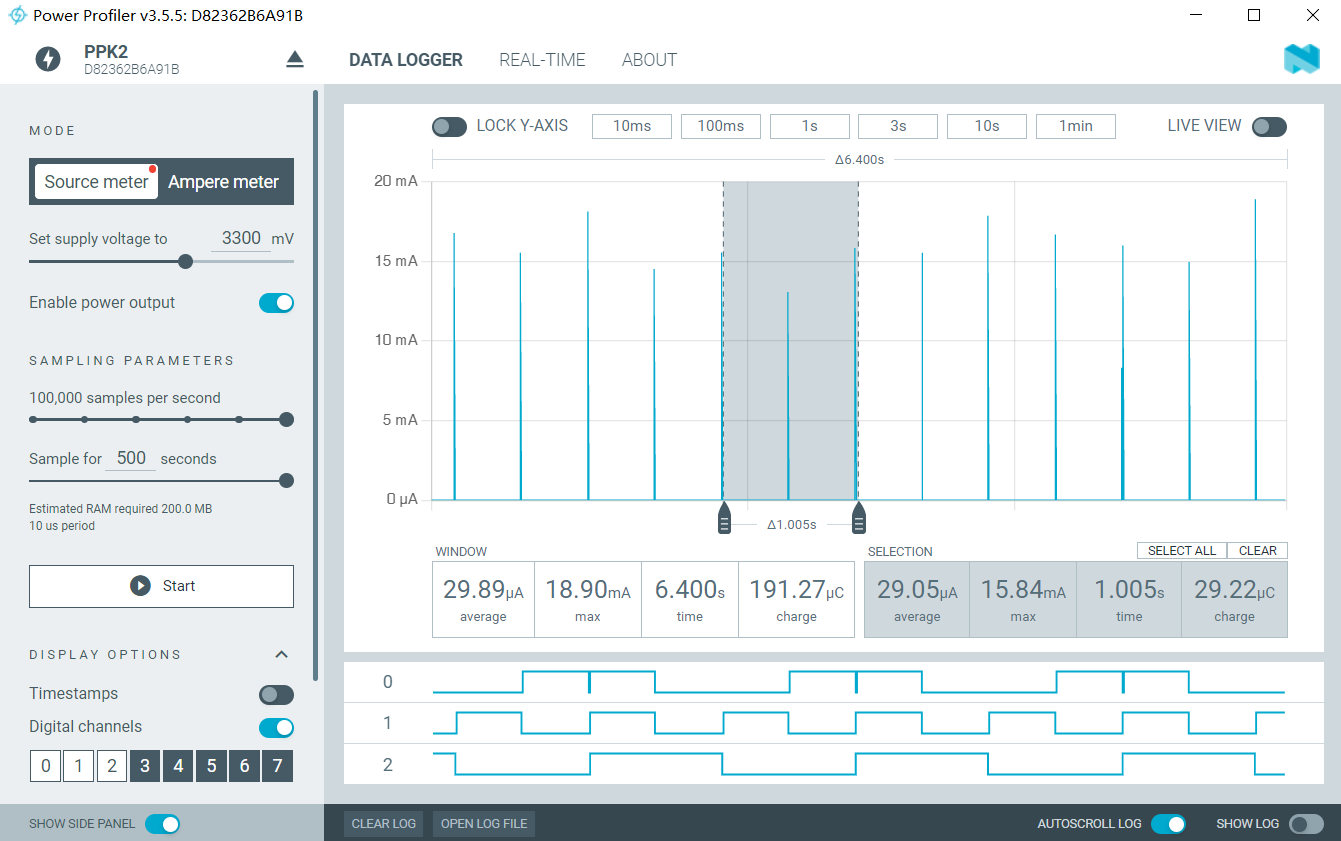Click the supply voltage input field
Screen dimensions: 1341x841
[x=241, y=239]
